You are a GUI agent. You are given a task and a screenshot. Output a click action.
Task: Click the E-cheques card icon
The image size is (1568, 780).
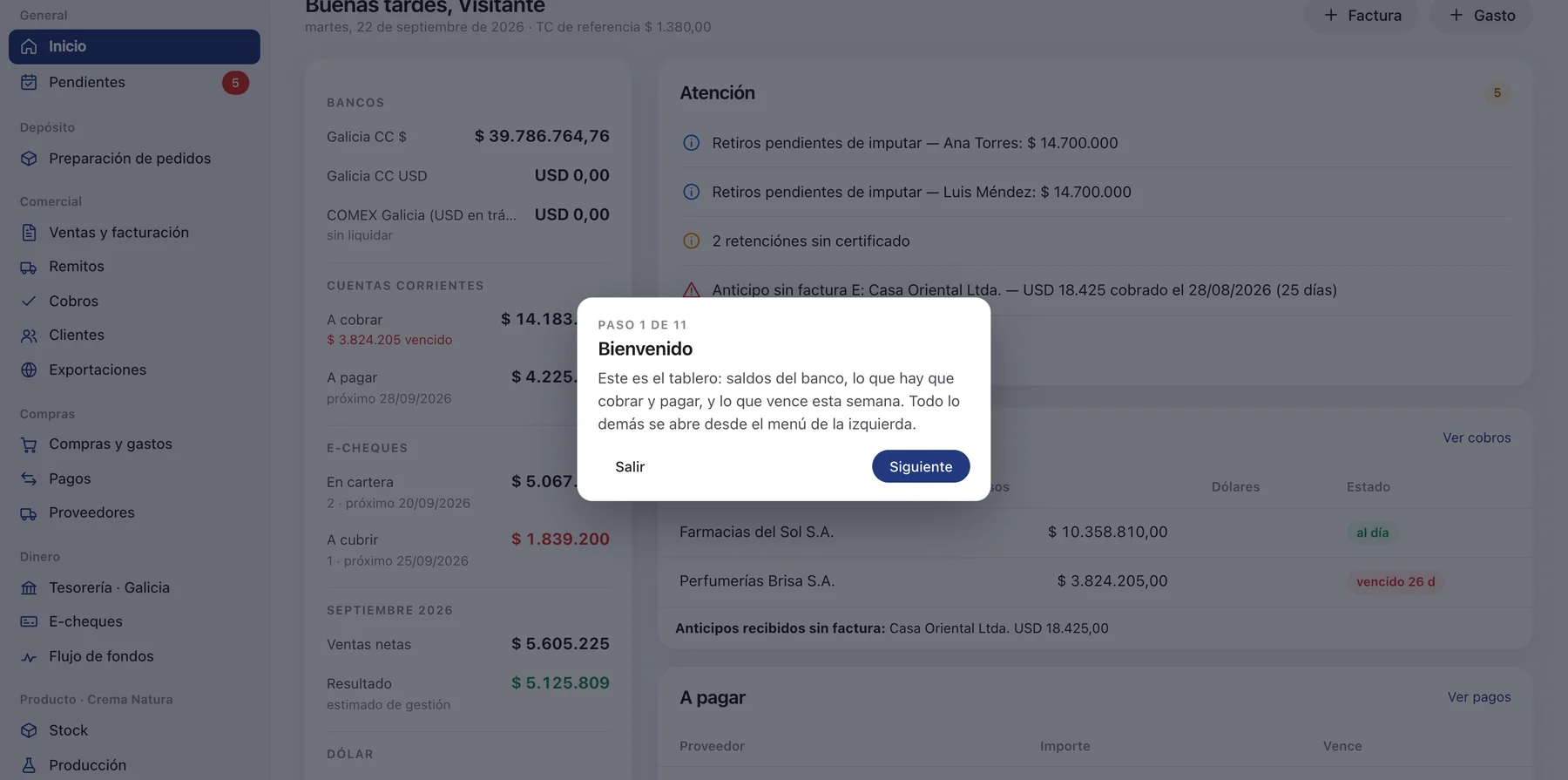point(29,621)
